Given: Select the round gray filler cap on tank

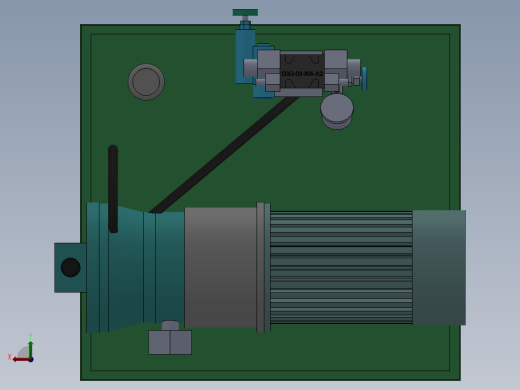Looking at the screenshot, I should (x=146, y=82).
